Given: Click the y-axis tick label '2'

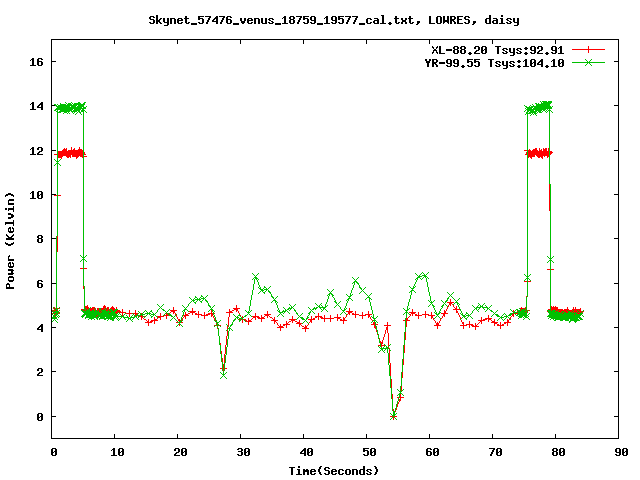Looking at the screenshot, I should (40, 372).
